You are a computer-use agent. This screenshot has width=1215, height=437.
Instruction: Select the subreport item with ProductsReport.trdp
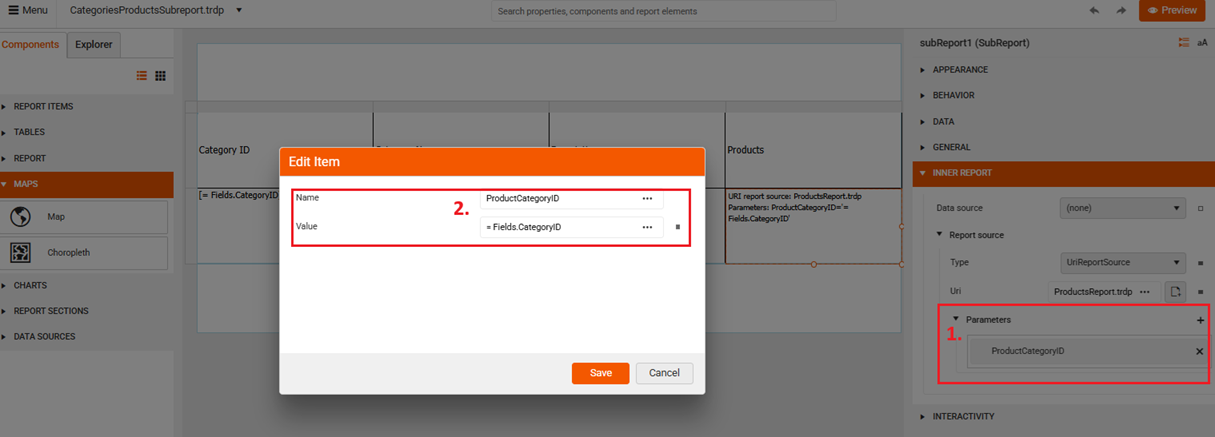pos(814,226)
